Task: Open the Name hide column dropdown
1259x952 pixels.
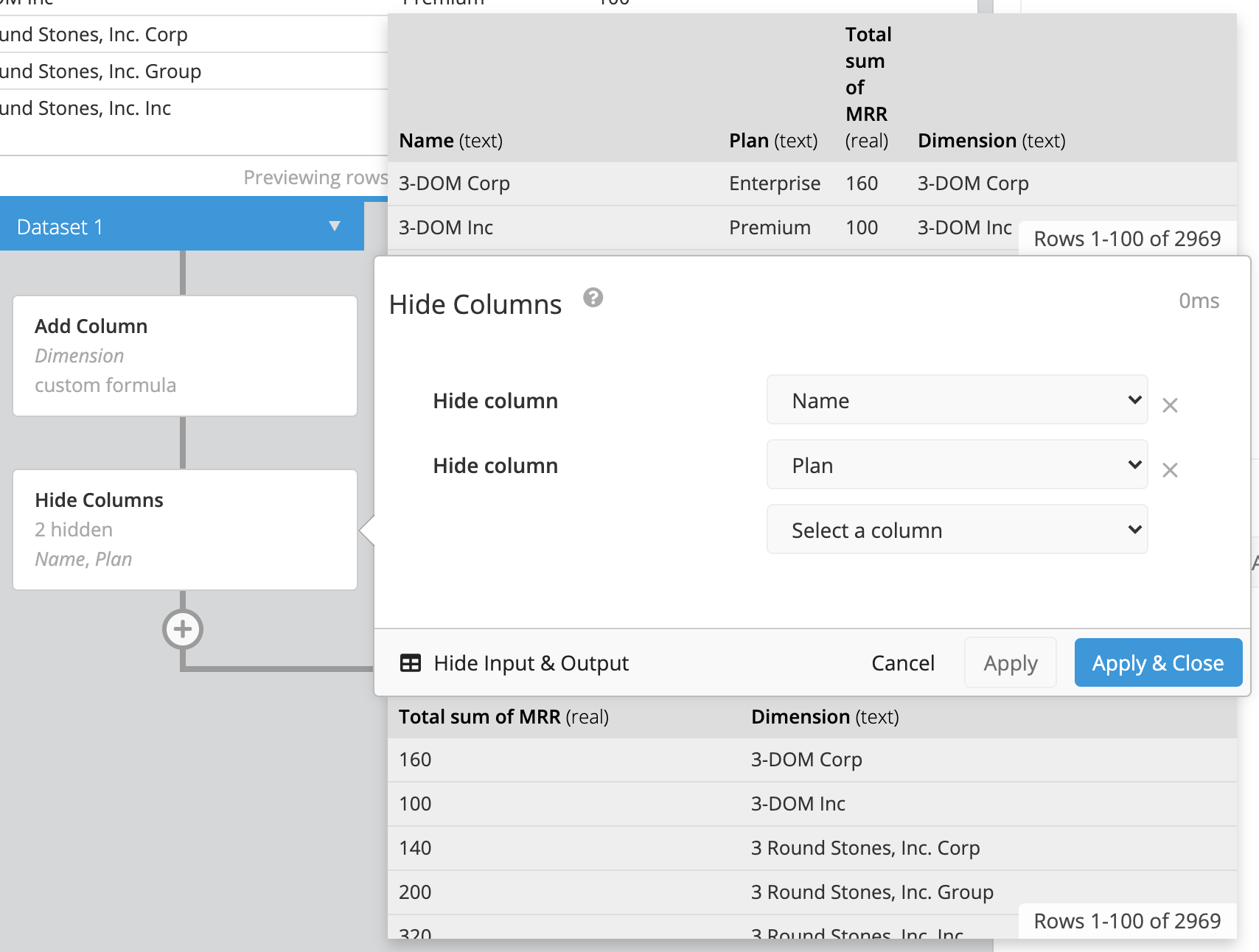Action: click(957, 400)
